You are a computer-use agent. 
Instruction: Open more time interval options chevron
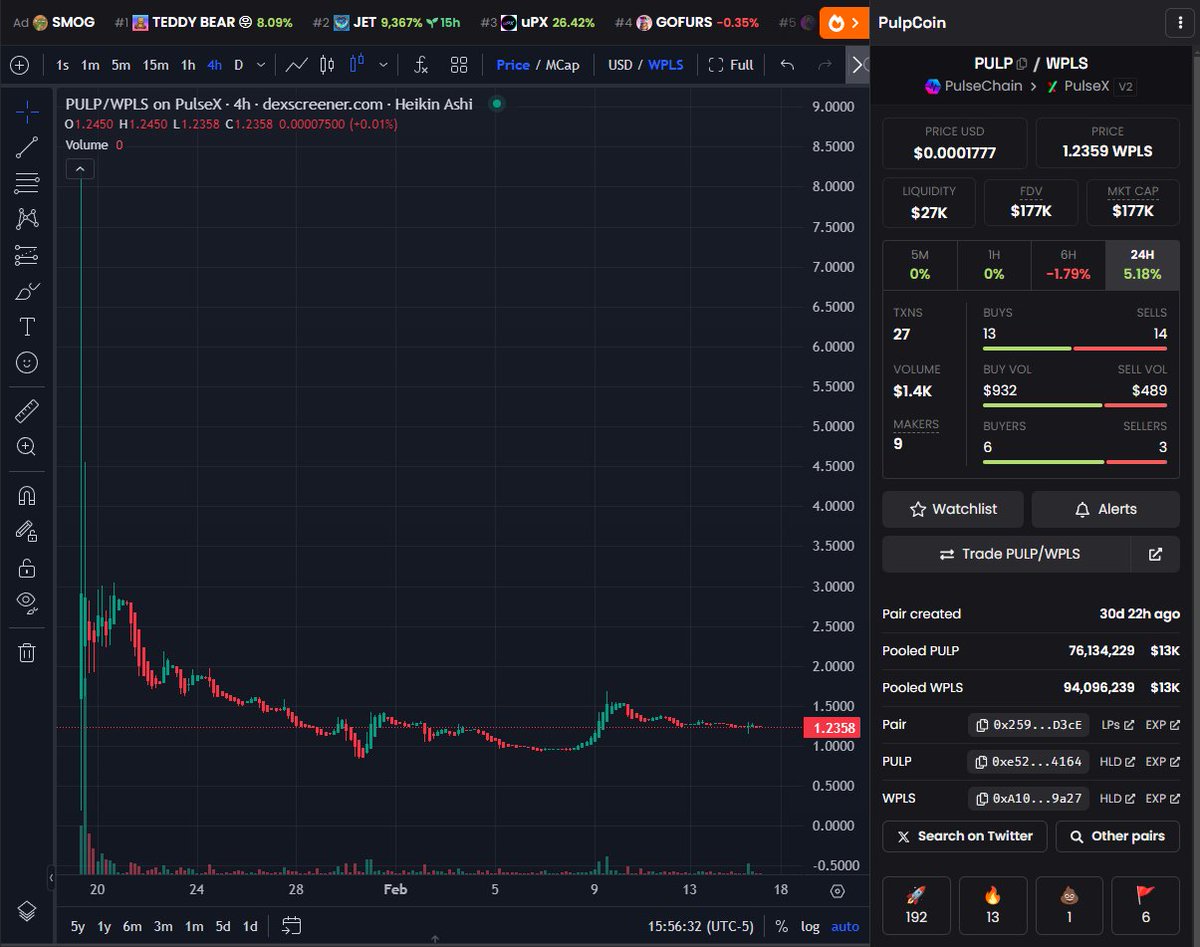[x=261, y=65]
